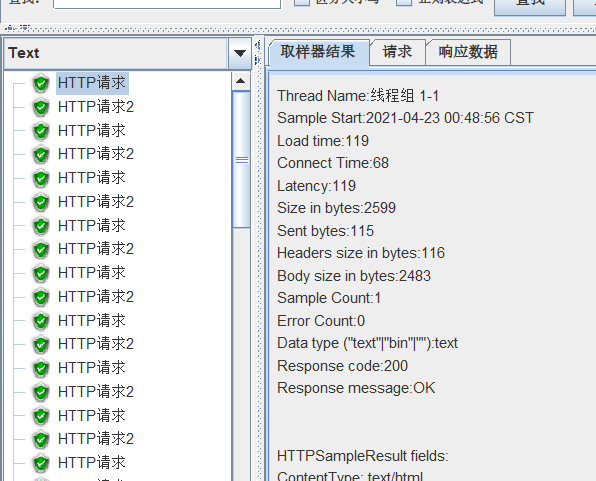Click the green shield icon beside highlighted HTTP请求
The image size is (596, 481).
41,83
